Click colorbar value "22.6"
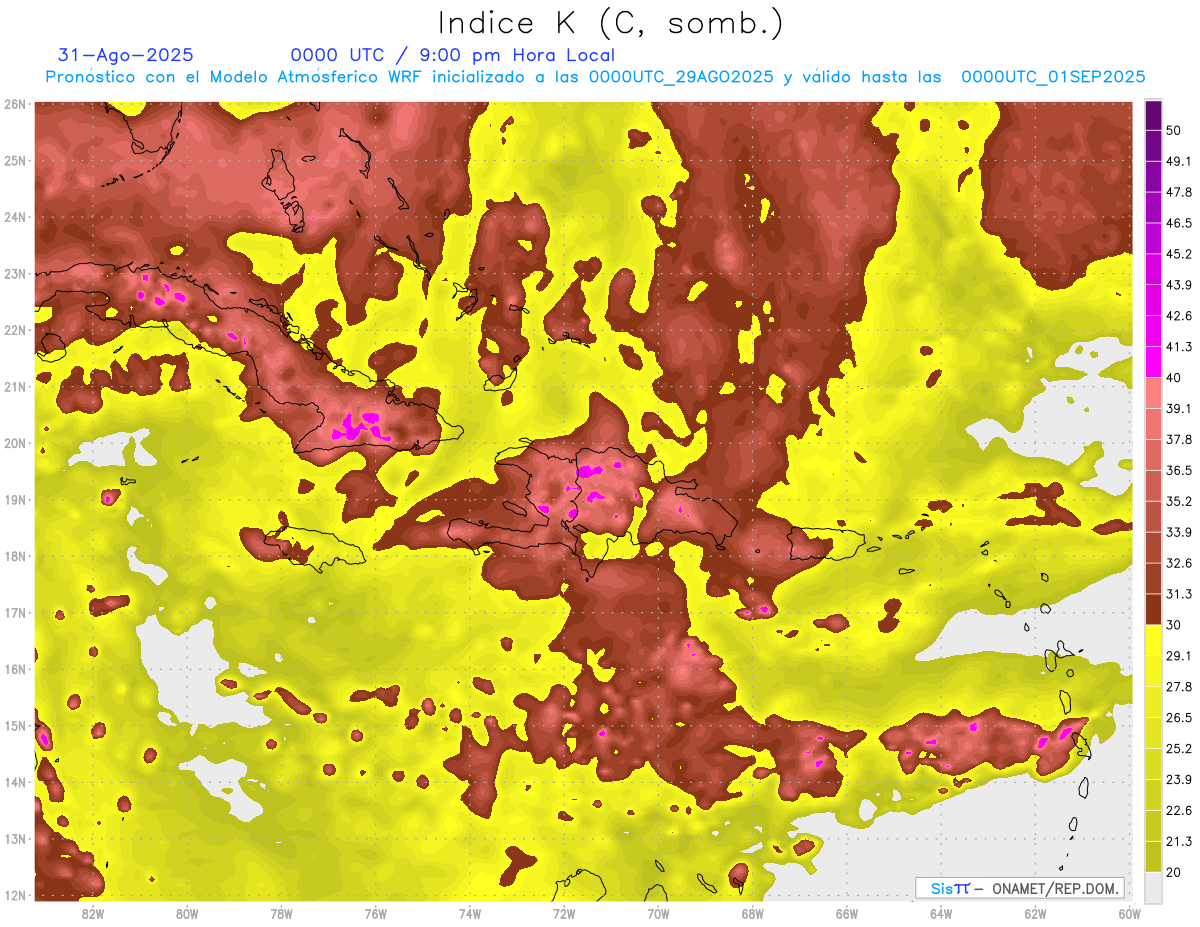Image resolution: width=1200 pixels, height=927 pixels. coord(1179,810)
